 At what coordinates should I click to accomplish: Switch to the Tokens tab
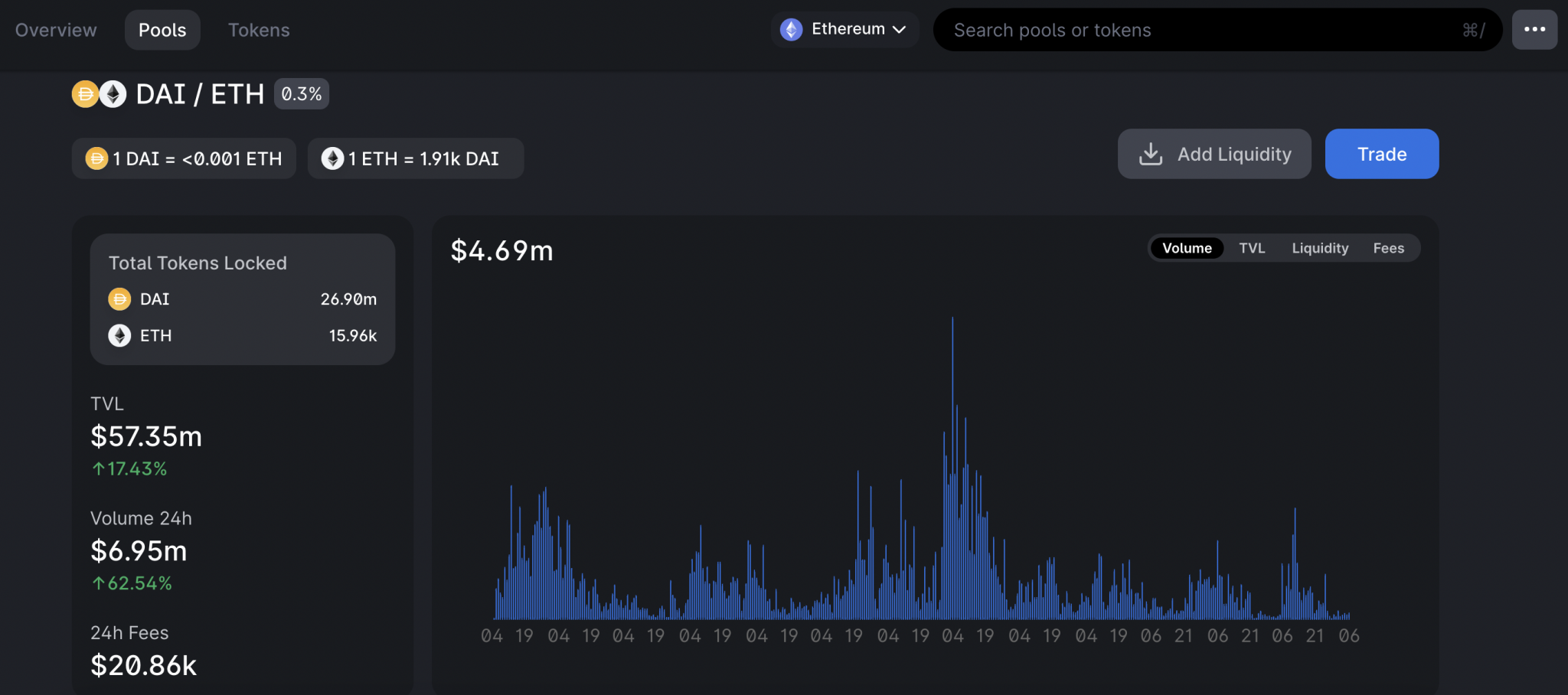[x=259, y=29]
